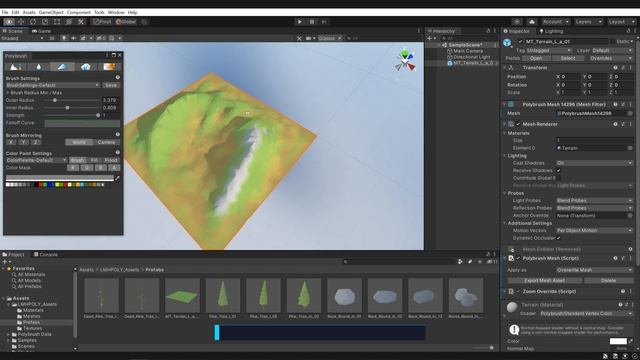
Task: Toggle R channel in Color Mask
Action: [73, 168]
